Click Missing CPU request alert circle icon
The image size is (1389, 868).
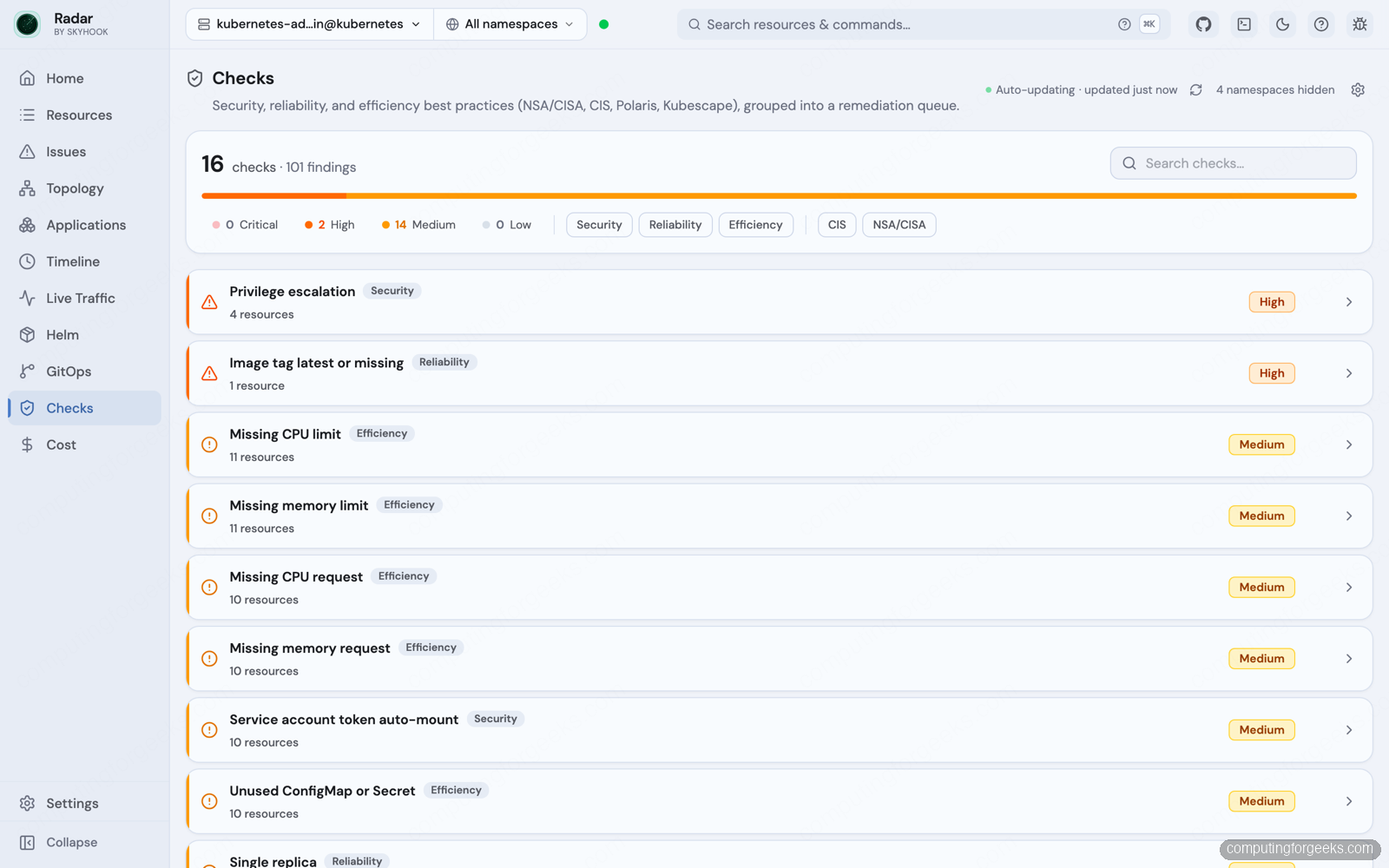(x=209, y=588)
